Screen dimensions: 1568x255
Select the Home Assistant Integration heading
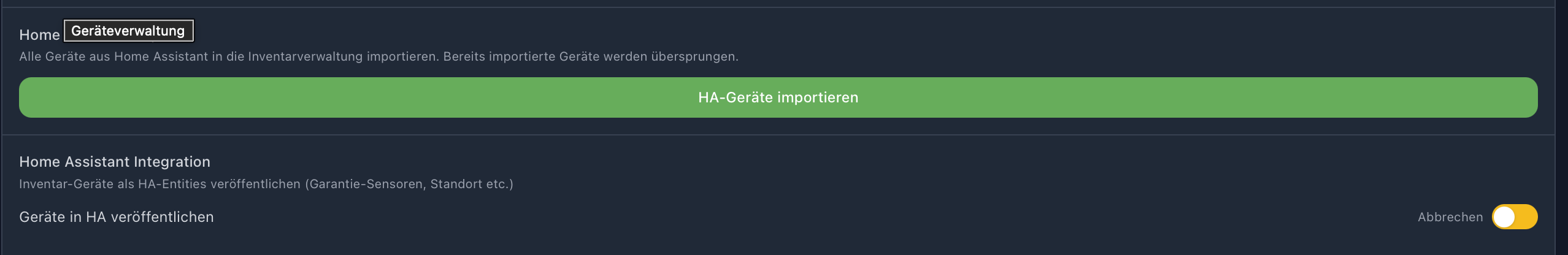(115, 162)
